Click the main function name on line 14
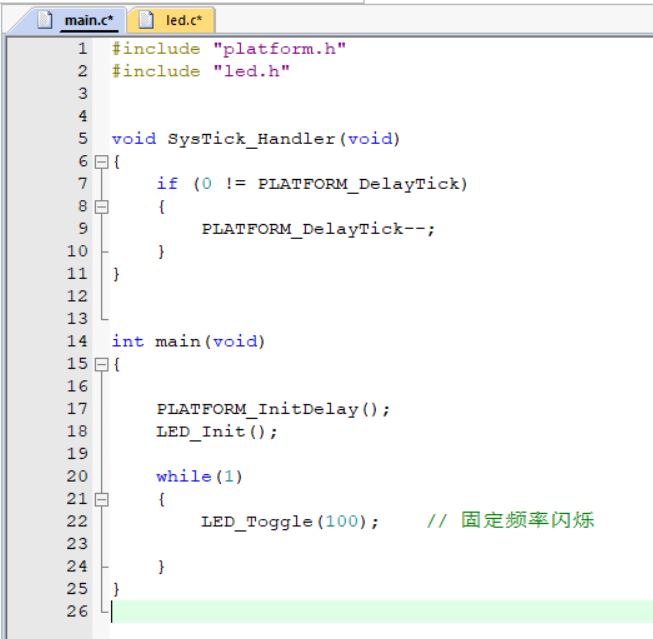This screenshot has width=653, height=639. pos(178,342)
